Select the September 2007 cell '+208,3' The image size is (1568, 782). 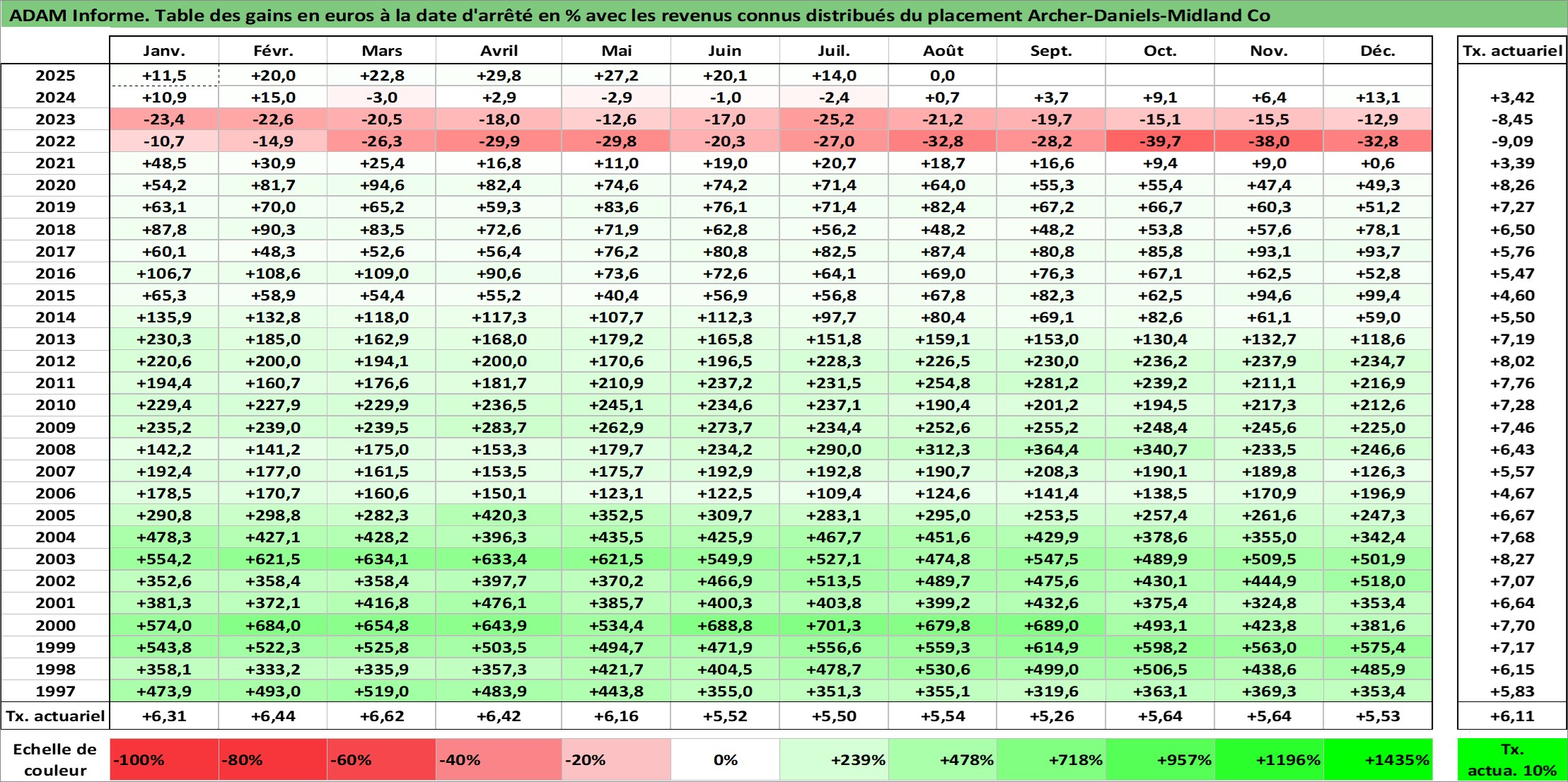coord(1052,472)
